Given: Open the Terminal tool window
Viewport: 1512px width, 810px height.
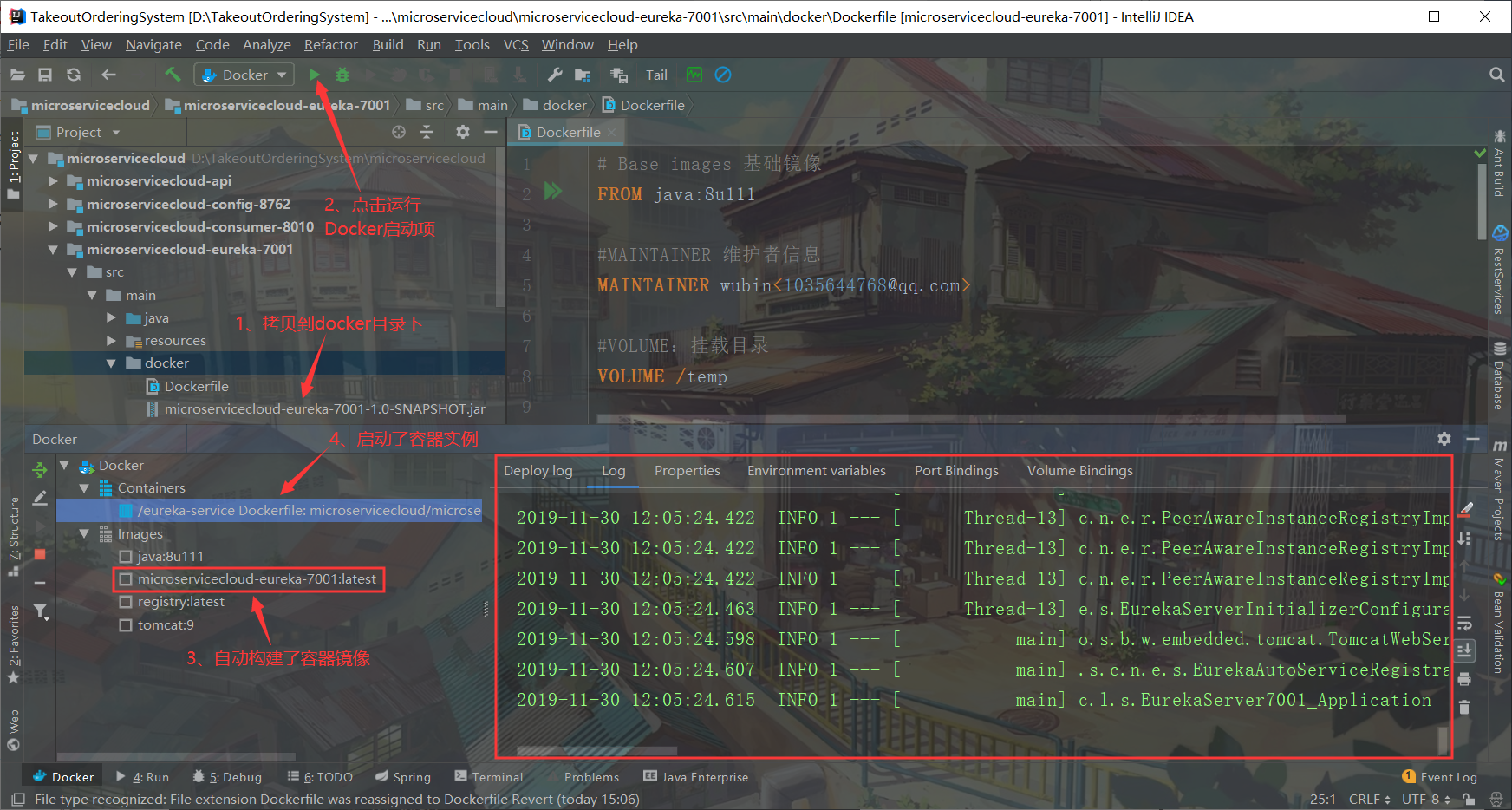Looking at the screenshot, I should click(x=497, y=776).
